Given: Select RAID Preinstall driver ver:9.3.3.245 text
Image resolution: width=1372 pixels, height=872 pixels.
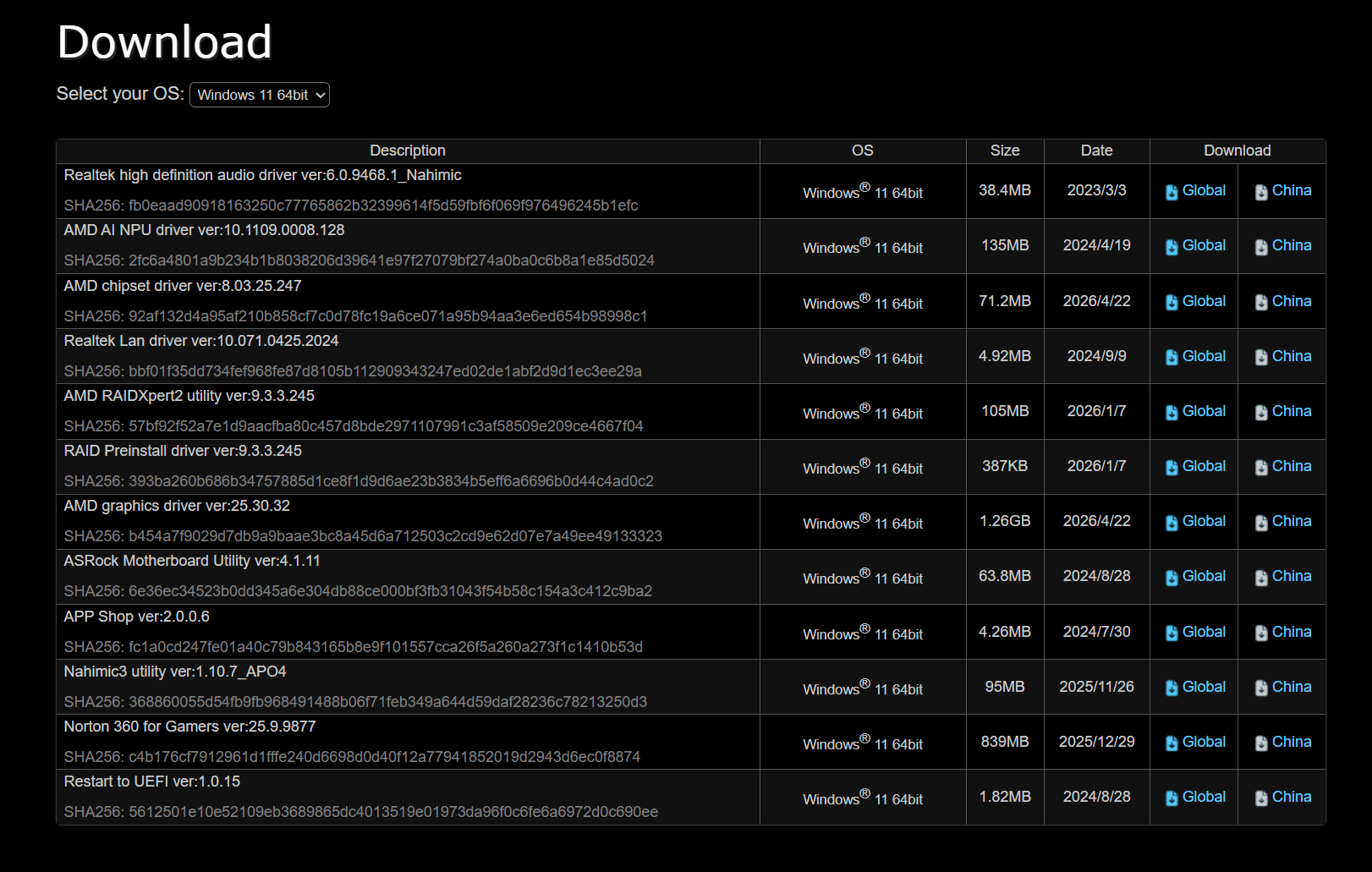Looking at the screenshot, I should (x=183, y=451).
